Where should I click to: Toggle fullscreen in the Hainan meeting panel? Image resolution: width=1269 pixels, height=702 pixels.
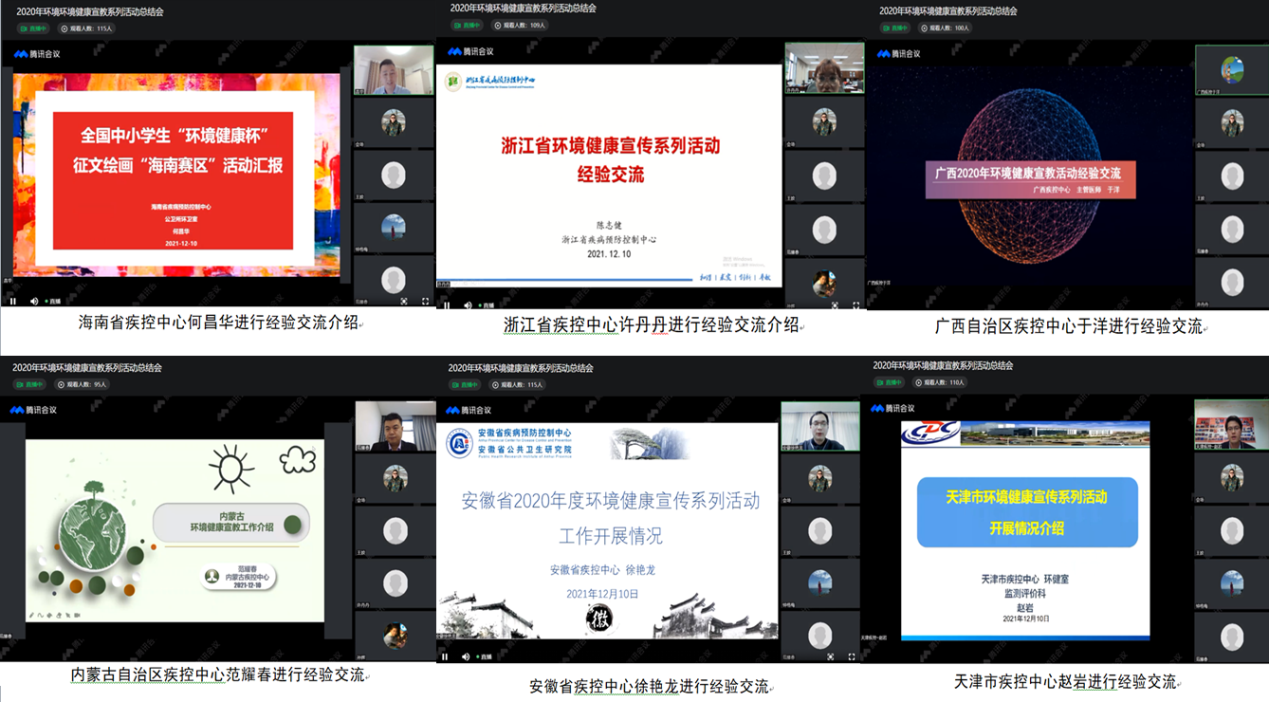click(426, 300)
